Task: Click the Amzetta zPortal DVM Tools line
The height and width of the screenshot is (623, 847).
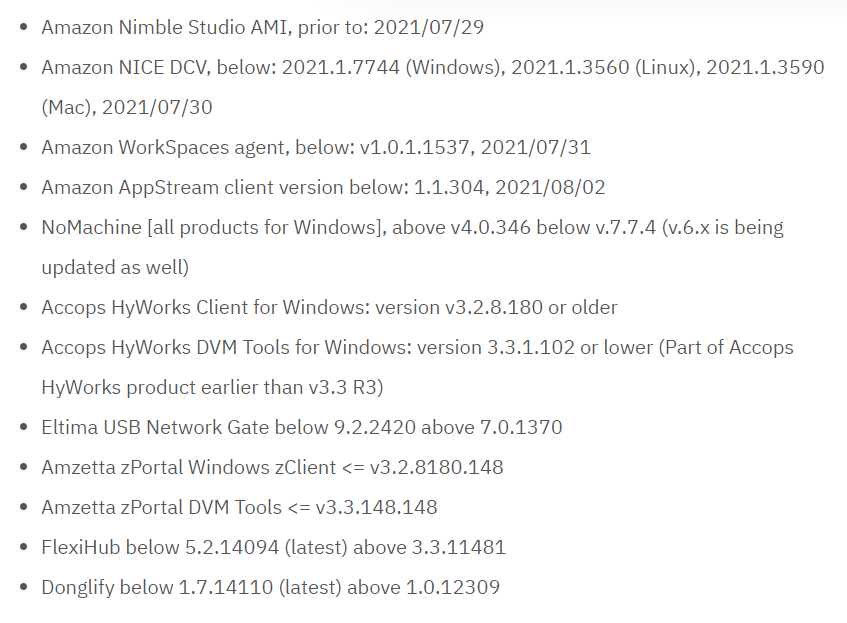Action: pyautogui.click(x=239, y=507)
